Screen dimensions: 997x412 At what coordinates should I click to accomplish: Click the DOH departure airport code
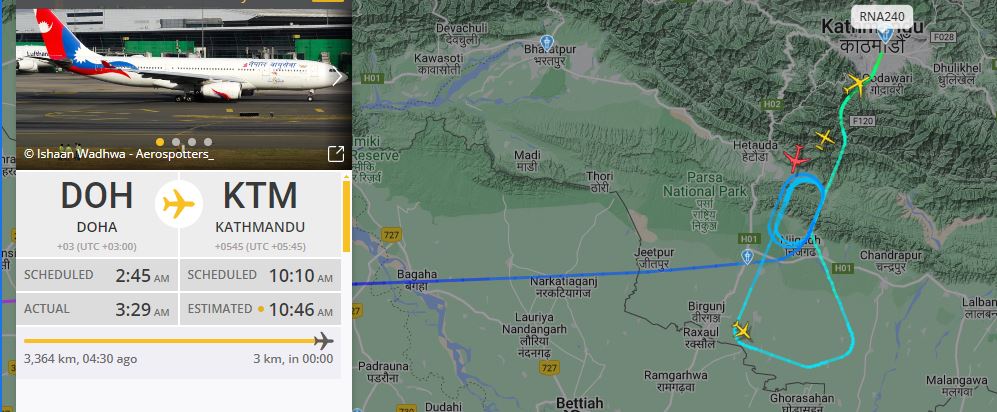(97, 196)
